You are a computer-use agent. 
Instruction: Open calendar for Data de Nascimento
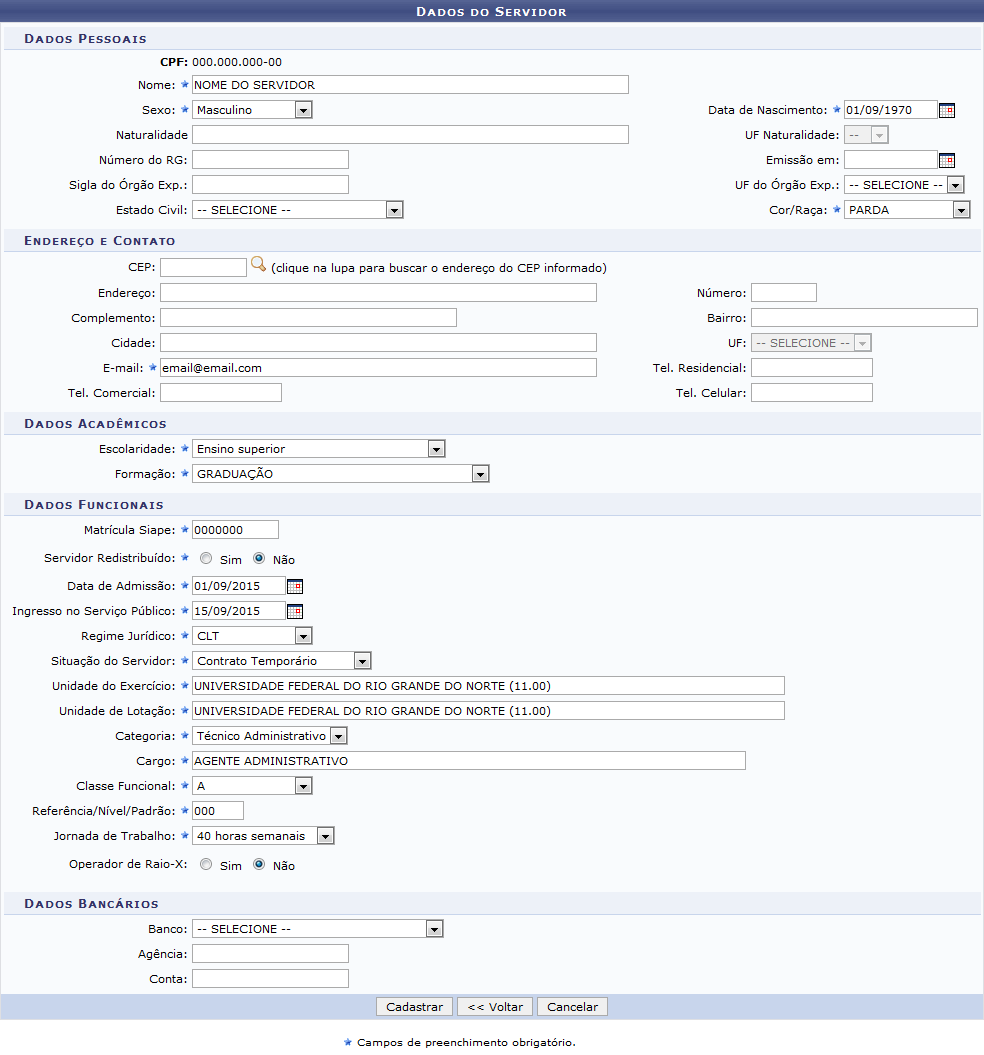[946, 110]
